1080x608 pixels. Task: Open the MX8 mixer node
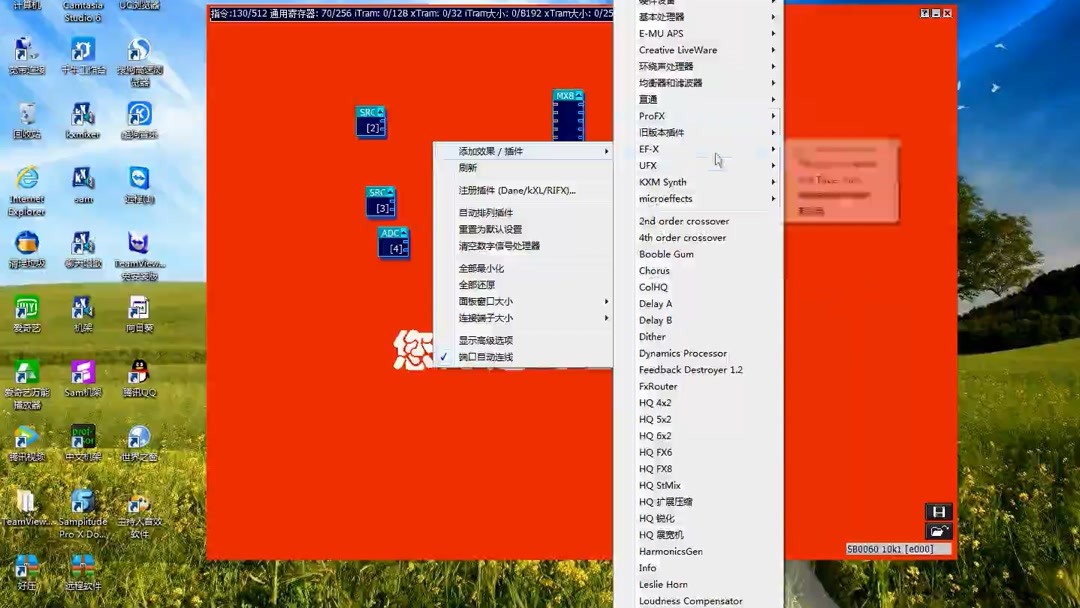(568, 120)
